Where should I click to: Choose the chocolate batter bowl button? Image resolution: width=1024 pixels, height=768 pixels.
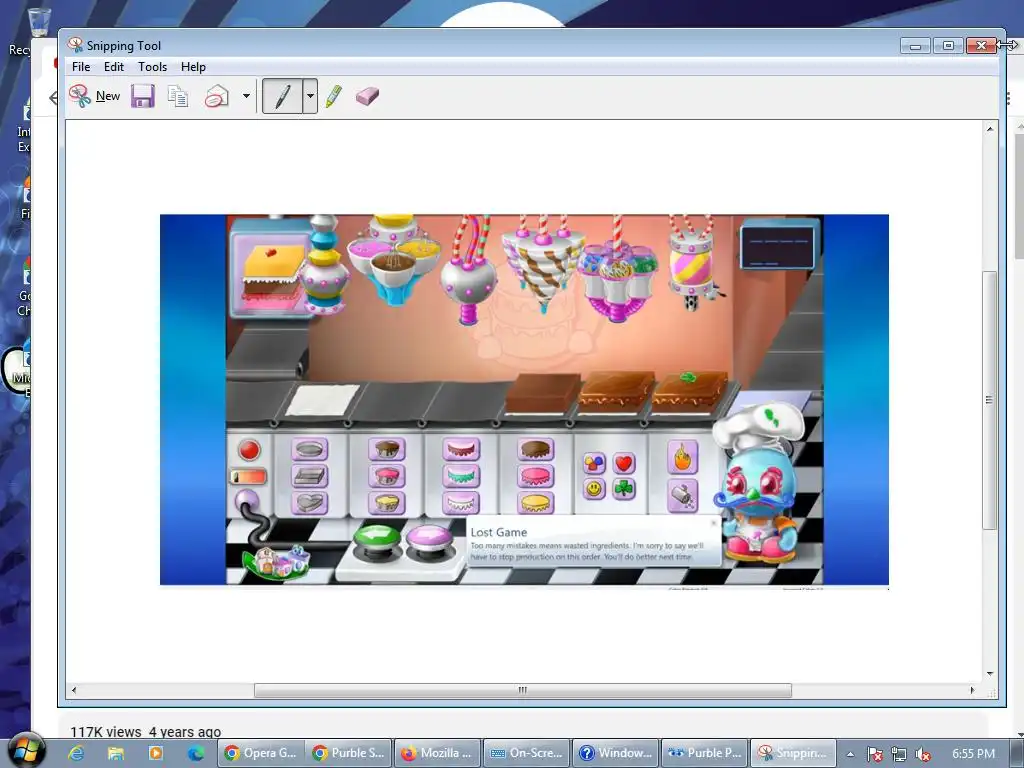387,449
